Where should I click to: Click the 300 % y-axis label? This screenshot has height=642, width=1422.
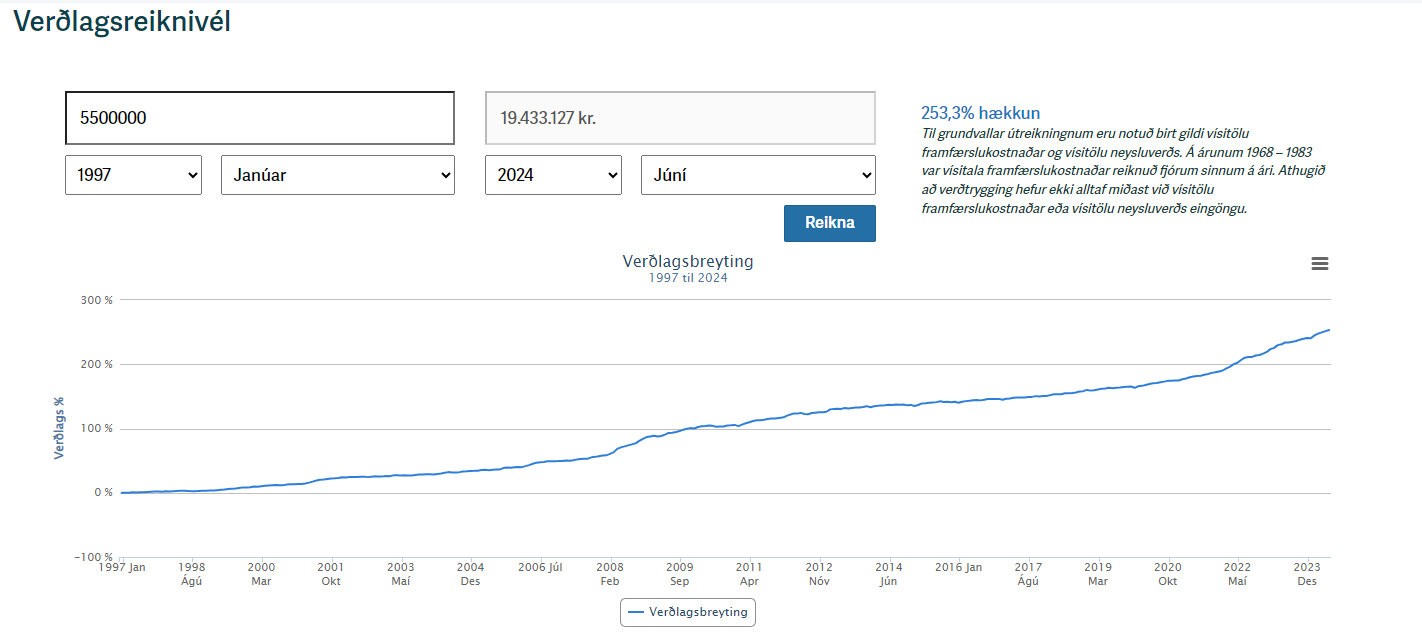(x=96, y=300)
